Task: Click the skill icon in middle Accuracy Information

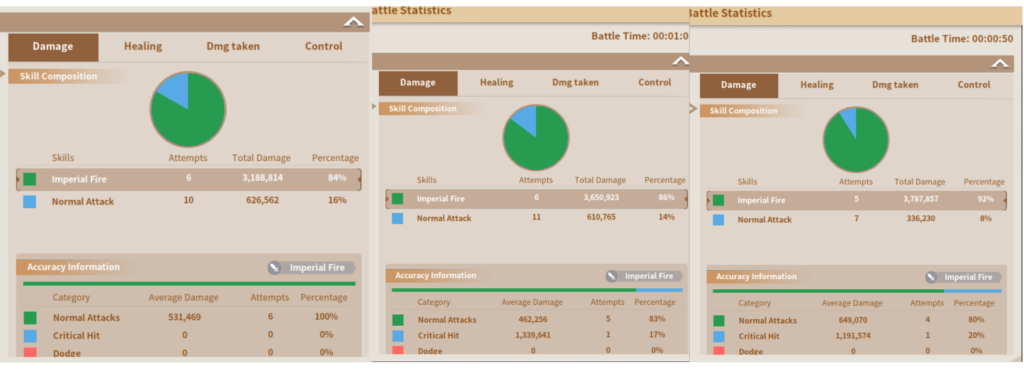Action: (611, 276)
